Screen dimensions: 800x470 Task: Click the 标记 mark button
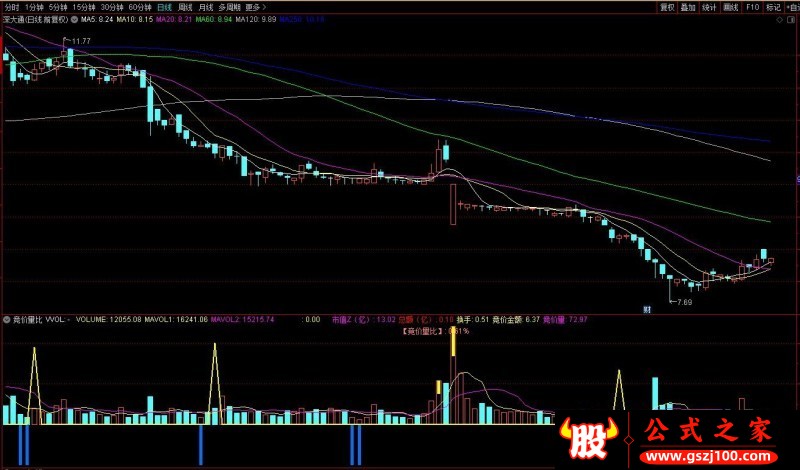point(773,7)
